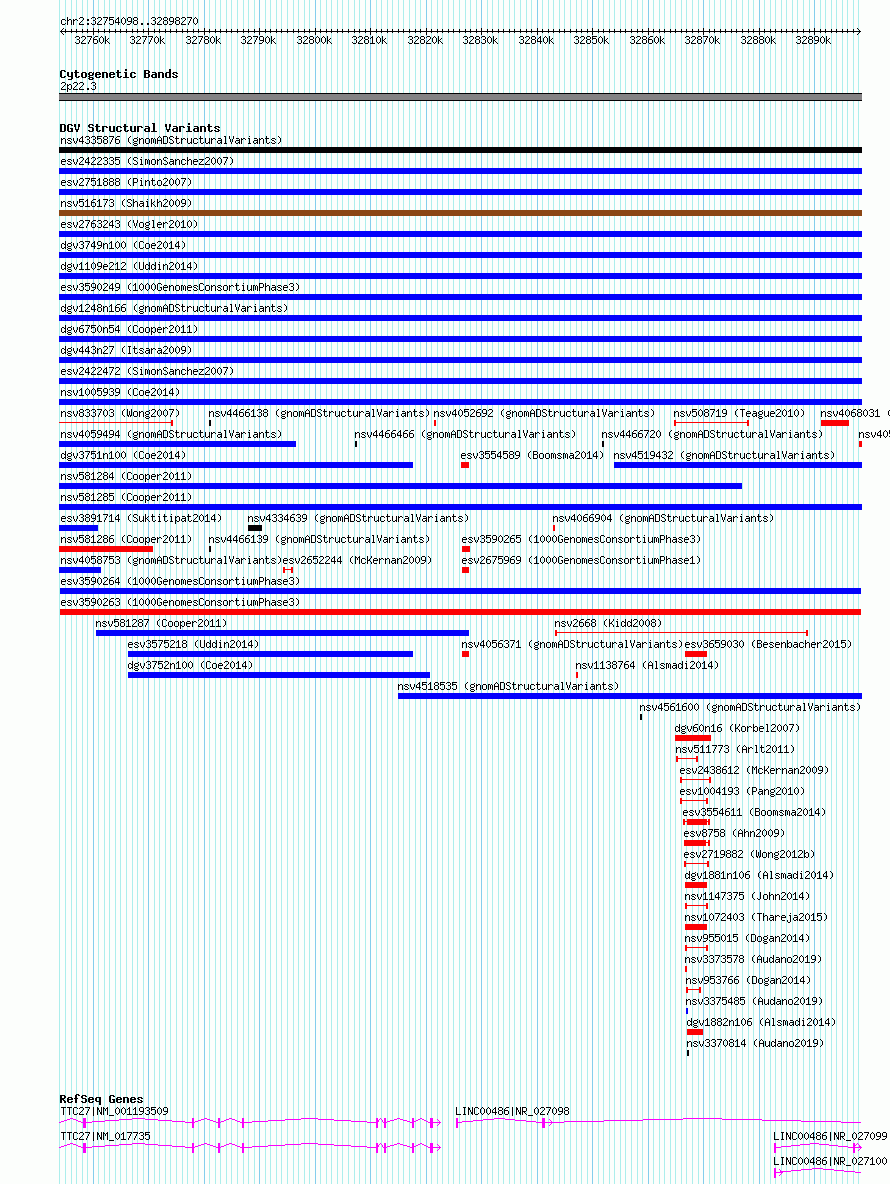Image resolution: width=890 pixels, height=1184 pixels.
Task: Click the chr2:32754098..32898270 coordinate label
Action: click(129, 21)
